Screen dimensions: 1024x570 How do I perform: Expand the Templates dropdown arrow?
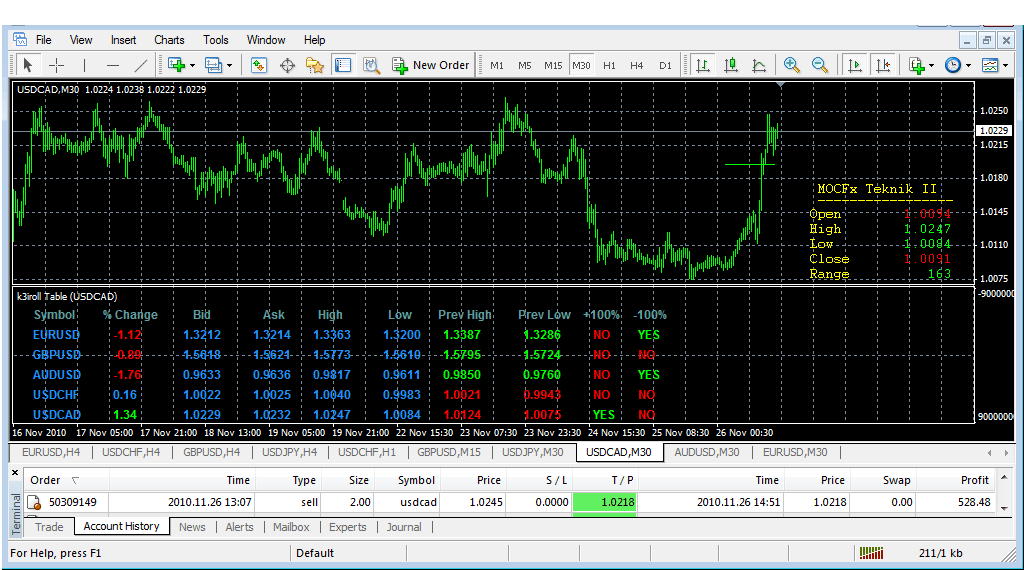(1006, 66)
